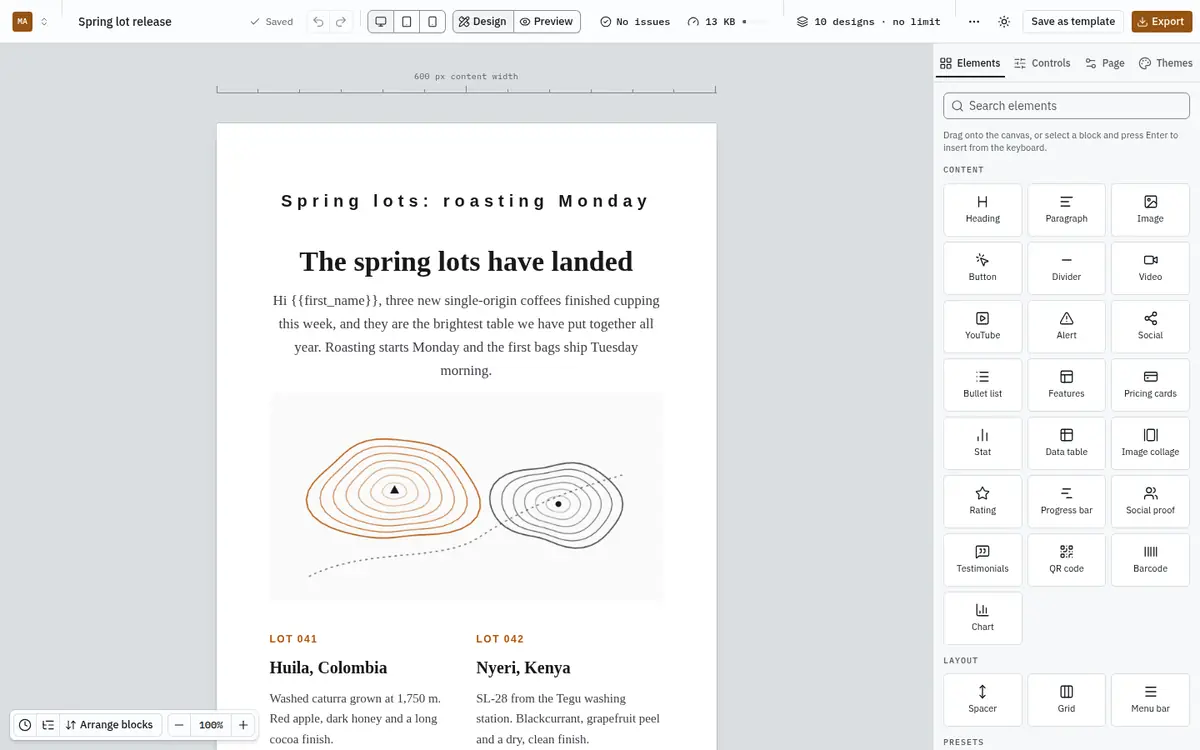Click the undo arrow icon
Viewport: 1200px width, 750px height.
(x=318, y=21)
